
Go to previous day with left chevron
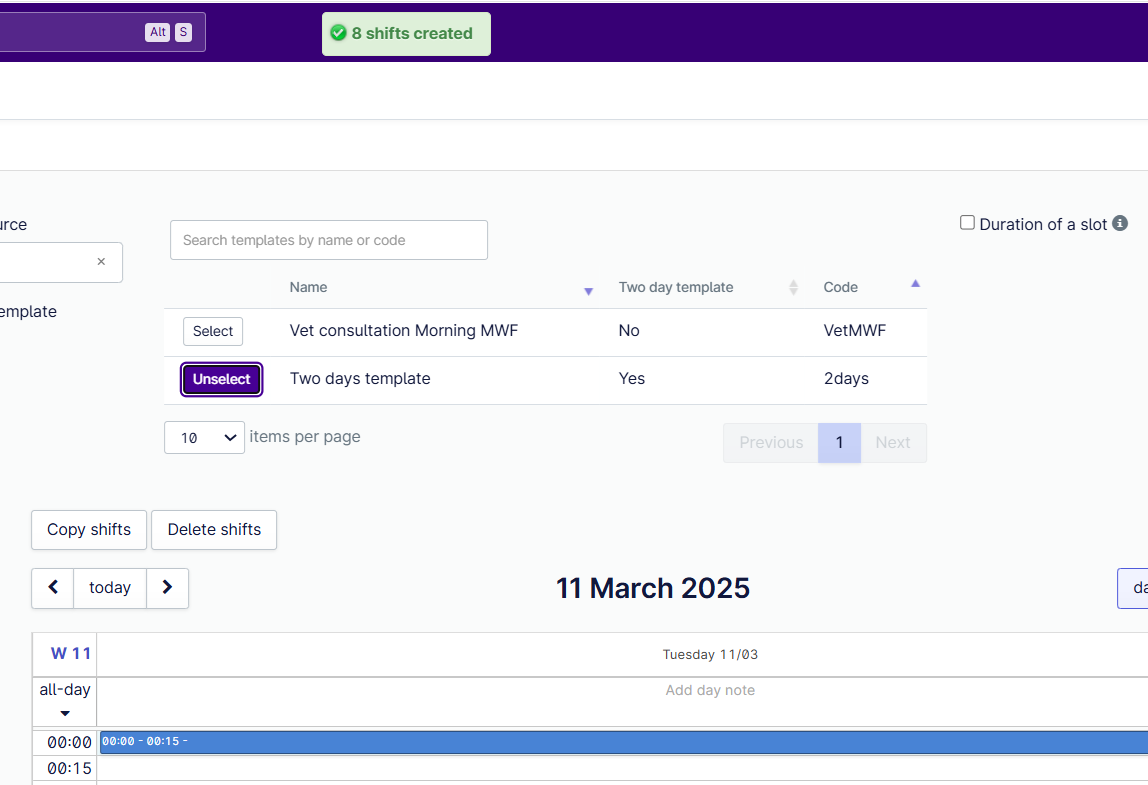click(53, 587)
